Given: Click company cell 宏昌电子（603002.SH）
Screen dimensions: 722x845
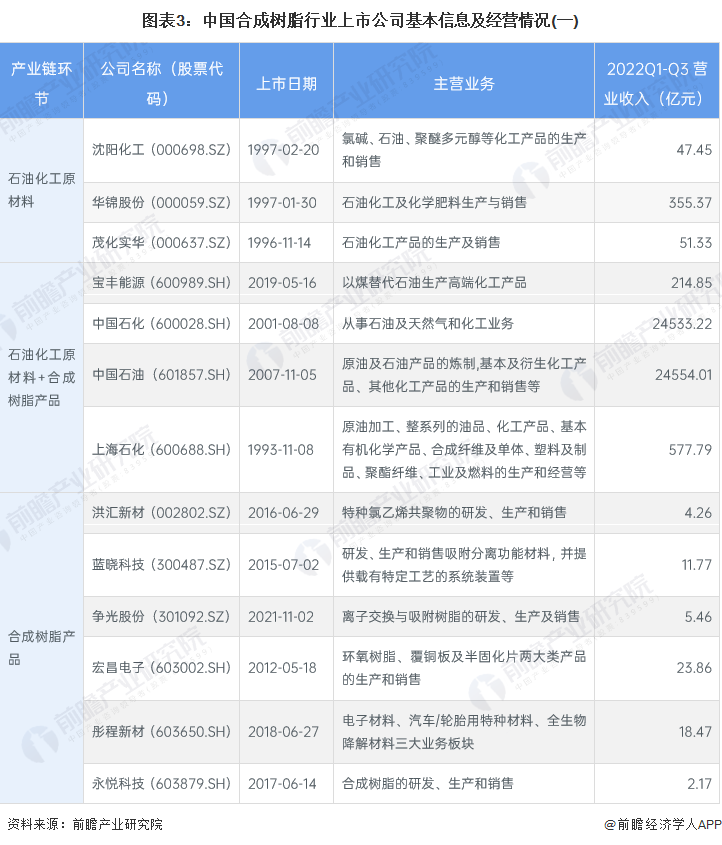Looking at the screenshot, I should [161, 668].
